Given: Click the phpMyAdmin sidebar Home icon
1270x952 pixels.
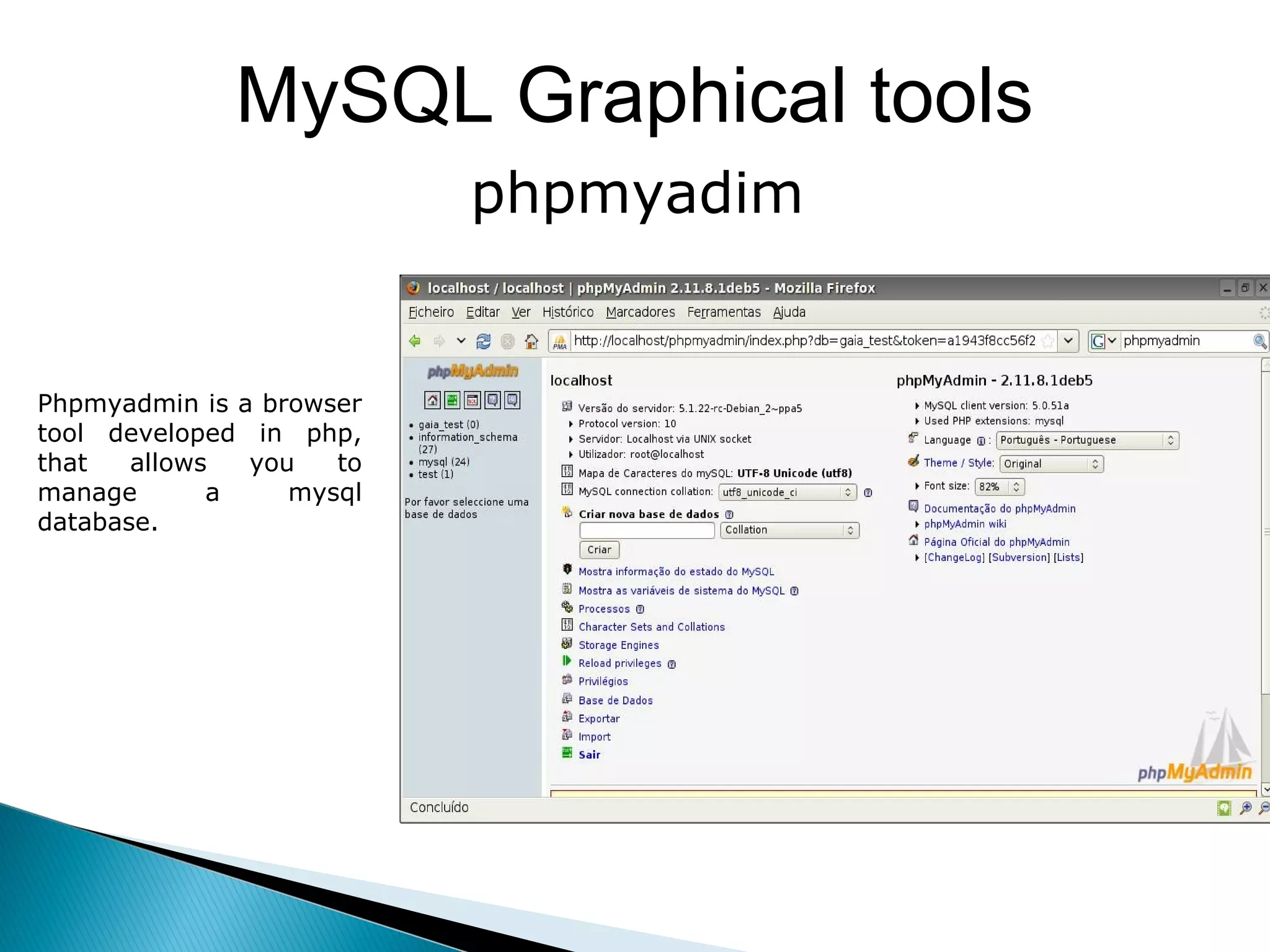Looking at the screenshot, I should click(432, 400).
